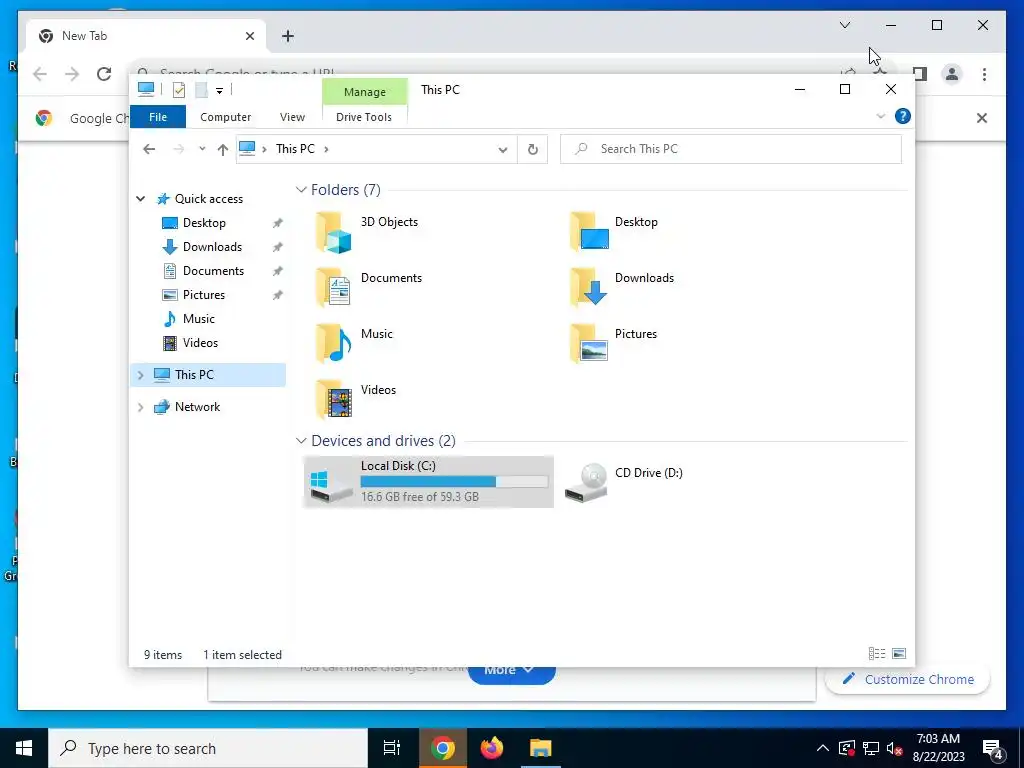Viewport: 1024px width, 768px height.
Task: Open the Downloads folder in Folders group
Action: [x=588, y=288]
